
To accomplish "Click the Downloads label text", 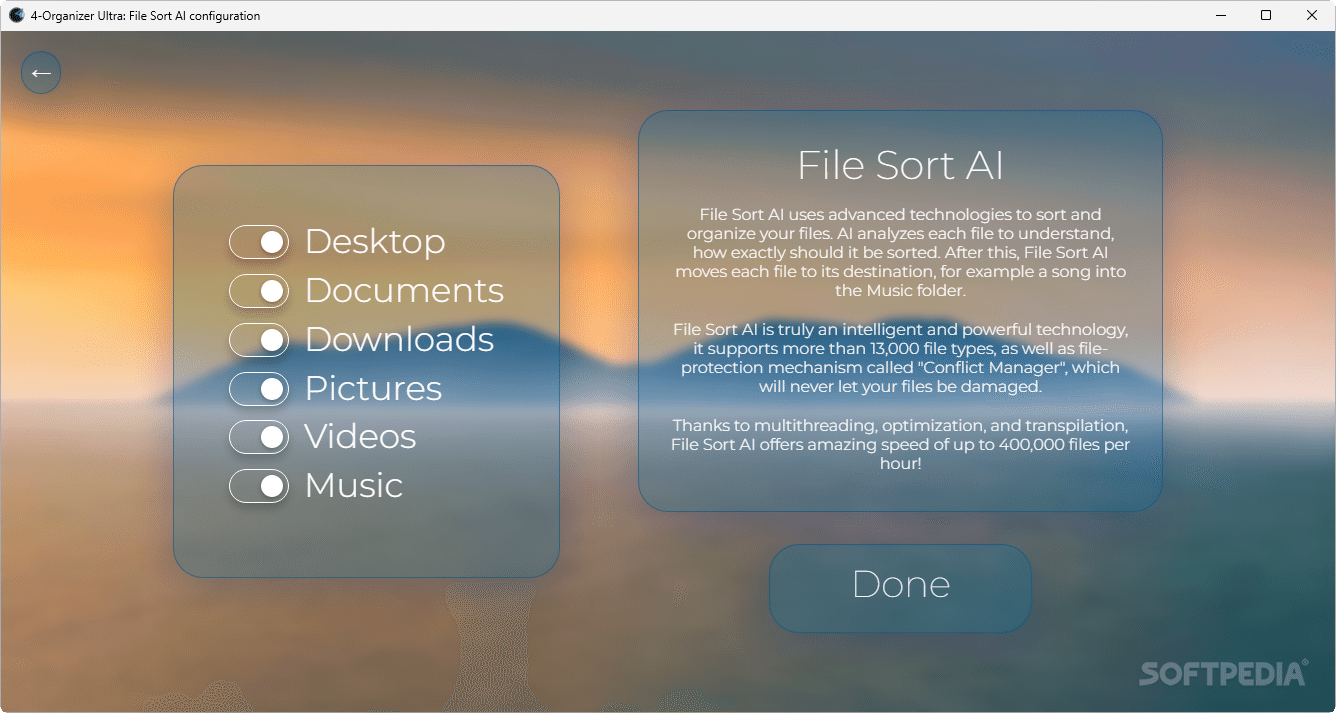I will point(399,339).
